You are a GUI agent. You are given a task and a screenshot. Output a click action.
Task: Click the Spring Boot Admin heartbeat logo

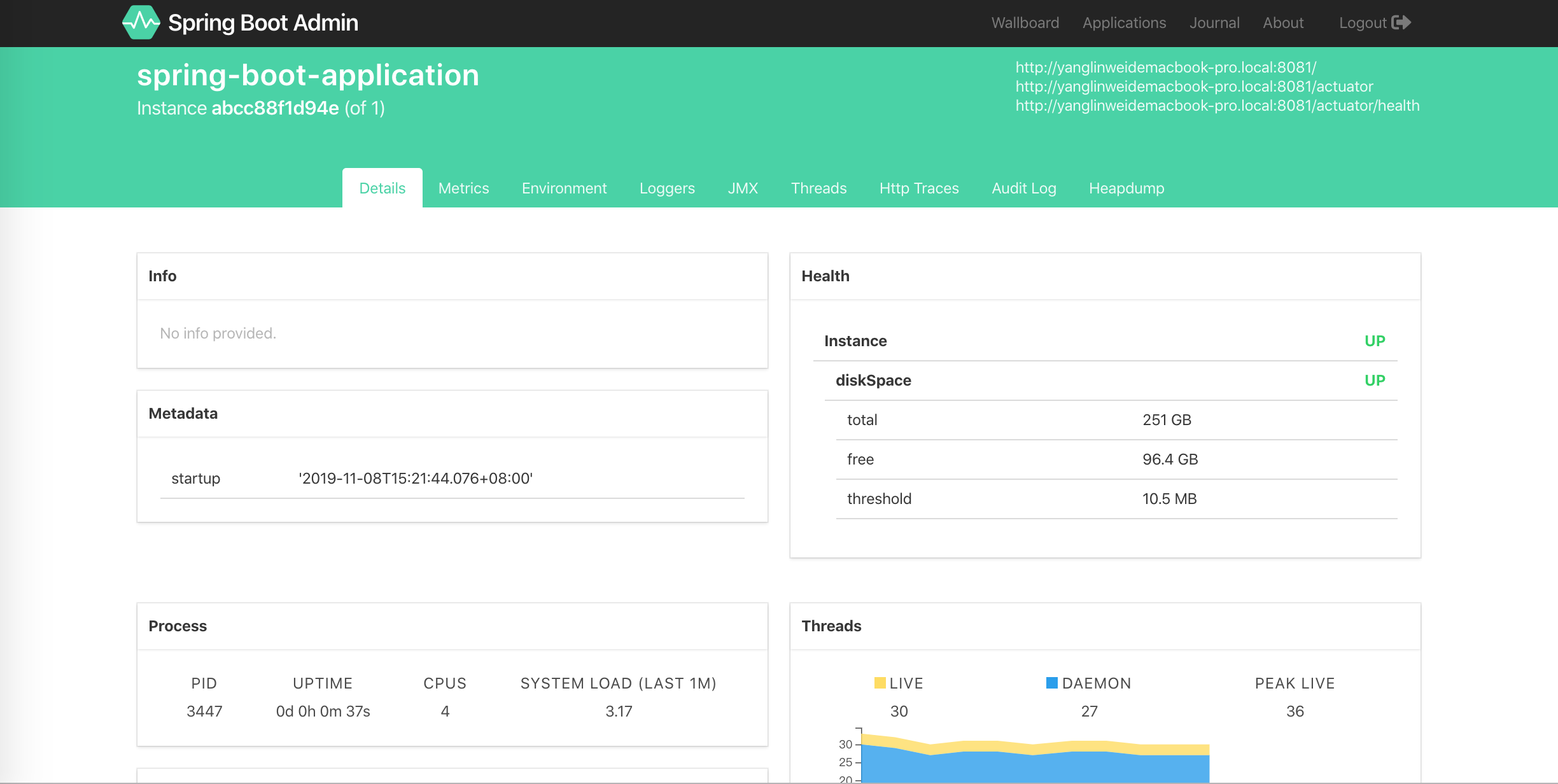pyautogui.click(x=141, y=22)
